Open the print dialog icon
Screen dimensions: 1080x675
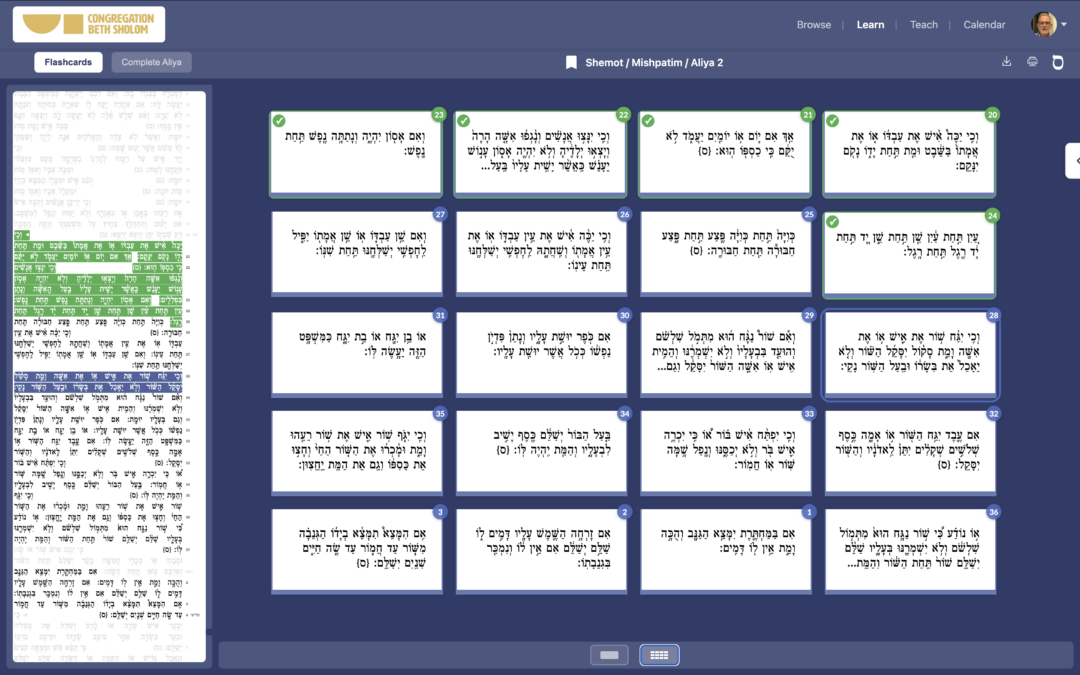[1032, 61]
